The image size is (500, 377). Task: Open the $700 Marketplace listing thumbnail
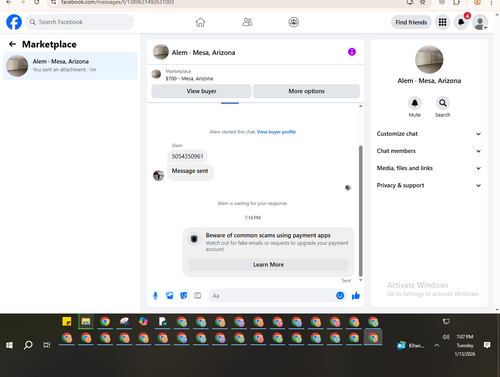tap(156, 74)
